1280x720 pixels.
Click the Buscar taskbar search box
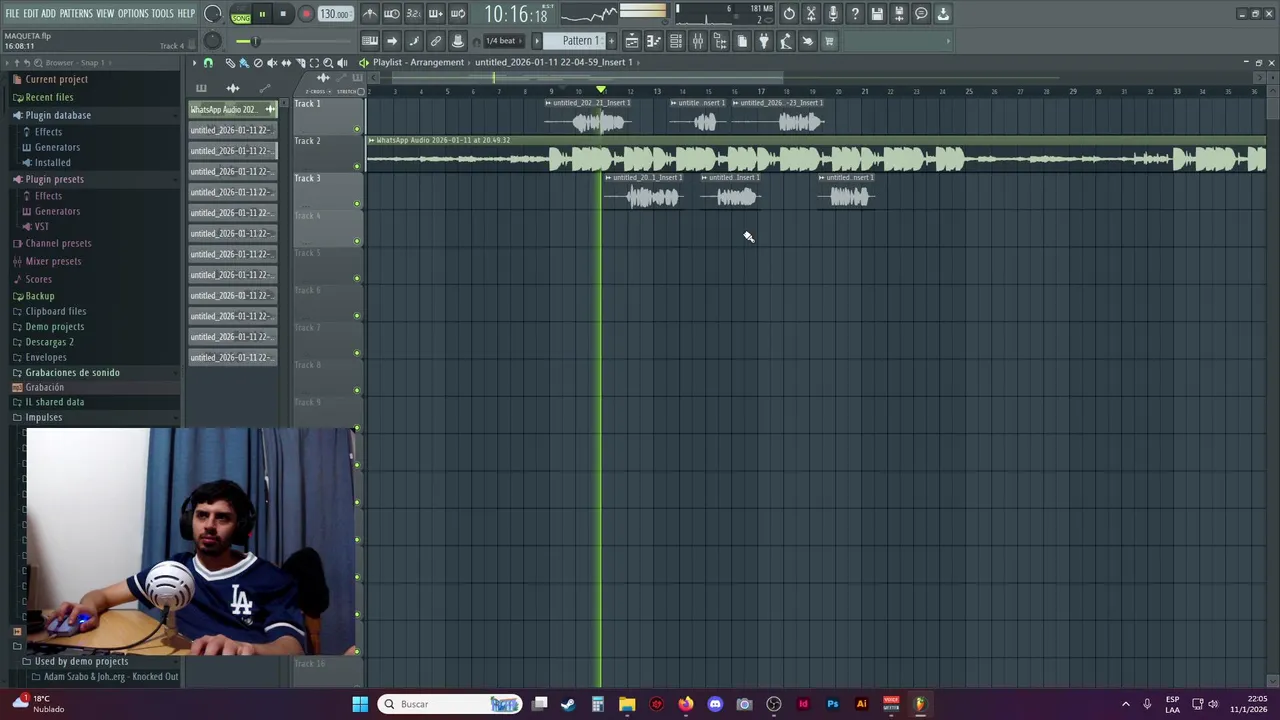pyautogui.click(x=450, y=704)
